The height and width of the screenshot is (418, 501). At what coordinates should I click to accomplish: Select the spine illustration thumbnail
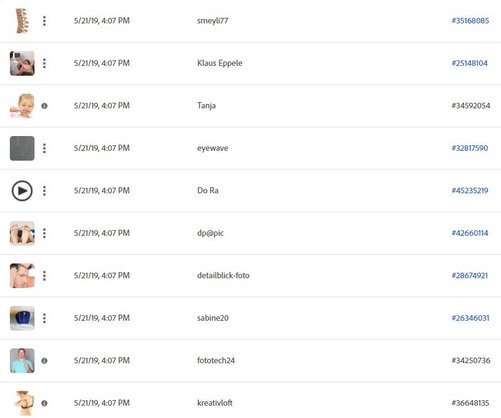click(x=22, y=21)
